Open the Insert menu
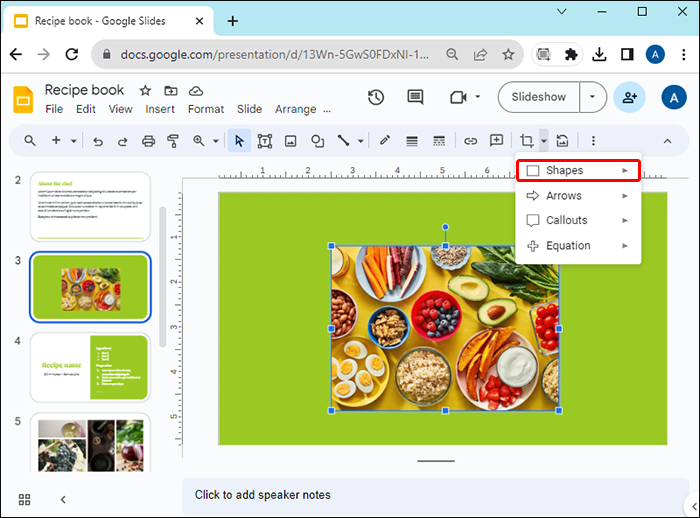This screenshot has width=700, height=518. click(x=160, y=109)
